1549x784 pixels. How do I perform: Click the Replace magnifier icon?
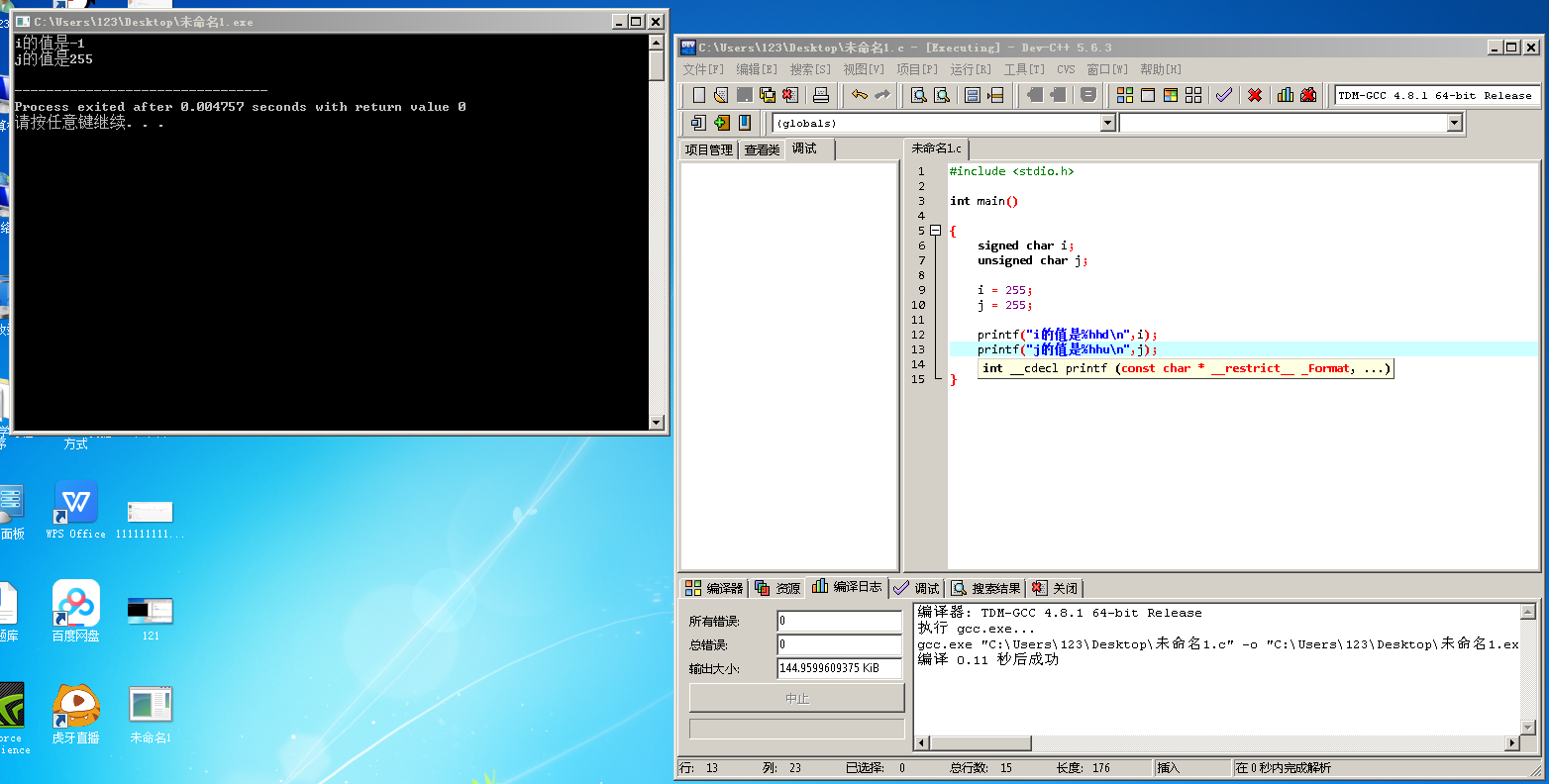942,95
